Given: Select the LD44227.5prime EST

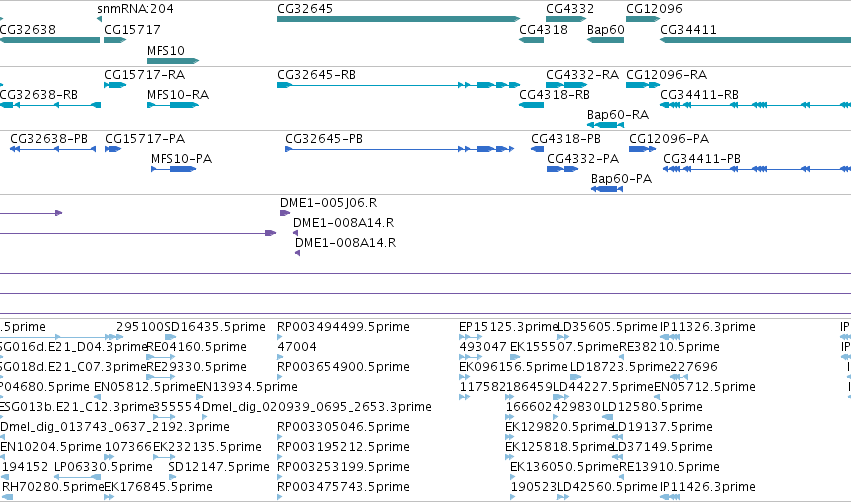Looking at the screenshot, I should point(562,397).
